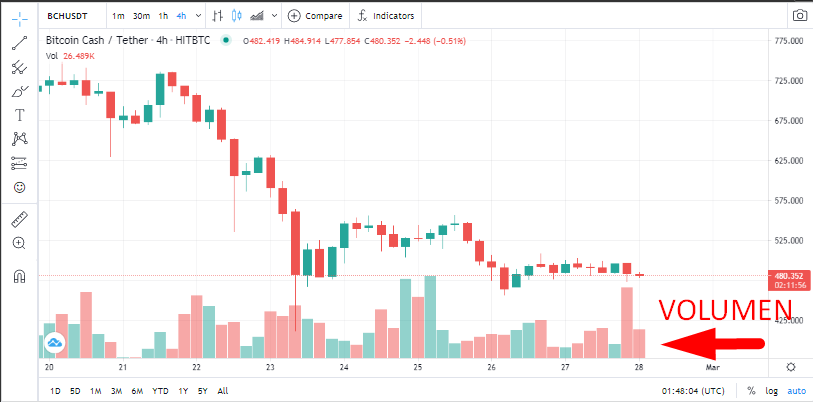This screenshot has width=813, height=402.
Task: Toggle percent scale on the price axis
Action: tap(751, 391)
